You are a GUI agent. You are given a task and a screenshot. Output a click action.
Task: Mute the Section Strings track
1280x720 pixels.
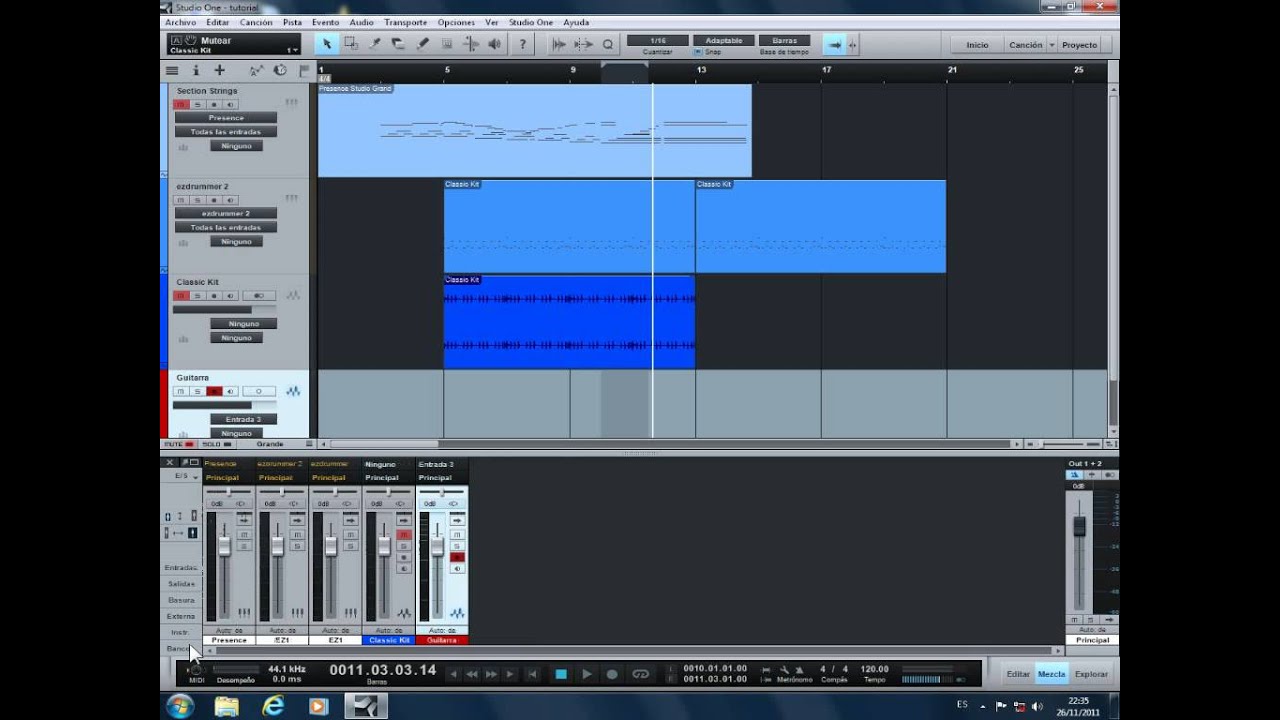(x=181, y=104)
